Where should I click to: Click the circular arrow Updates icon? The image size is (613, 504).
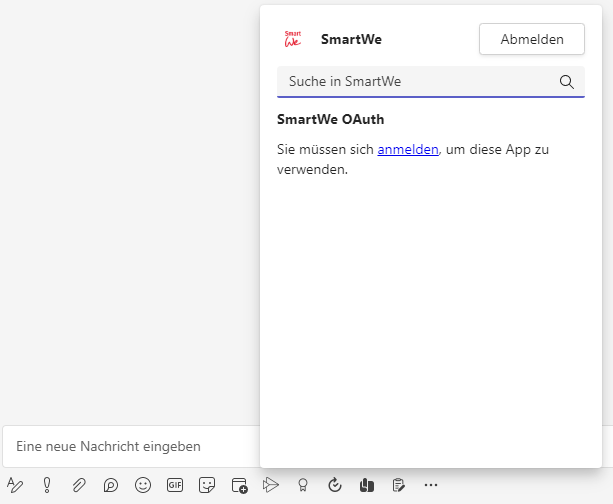point(335,485)
